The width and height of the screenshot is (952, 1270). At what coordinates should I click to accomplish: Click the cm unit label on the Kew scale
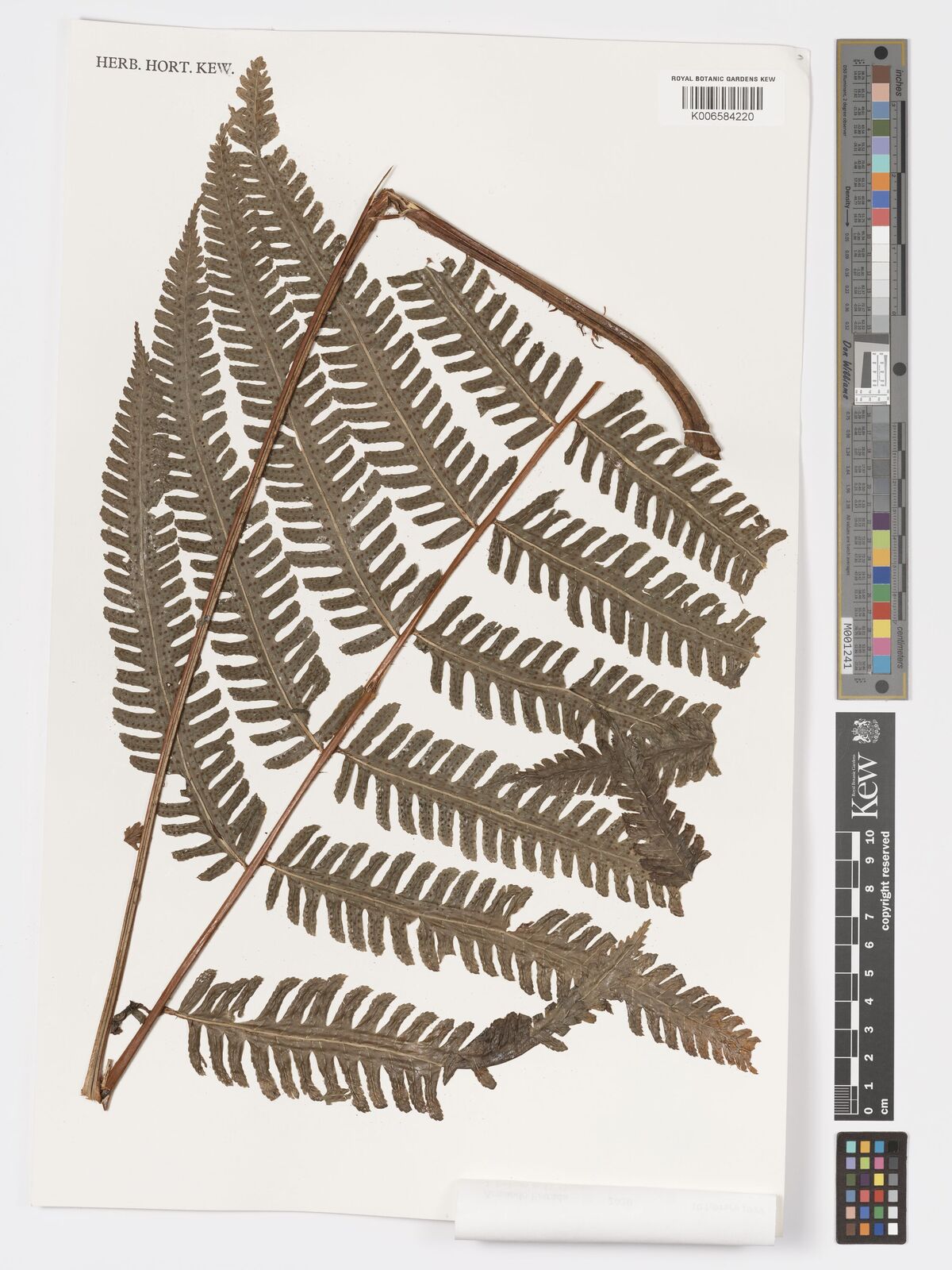point(885,1107)
